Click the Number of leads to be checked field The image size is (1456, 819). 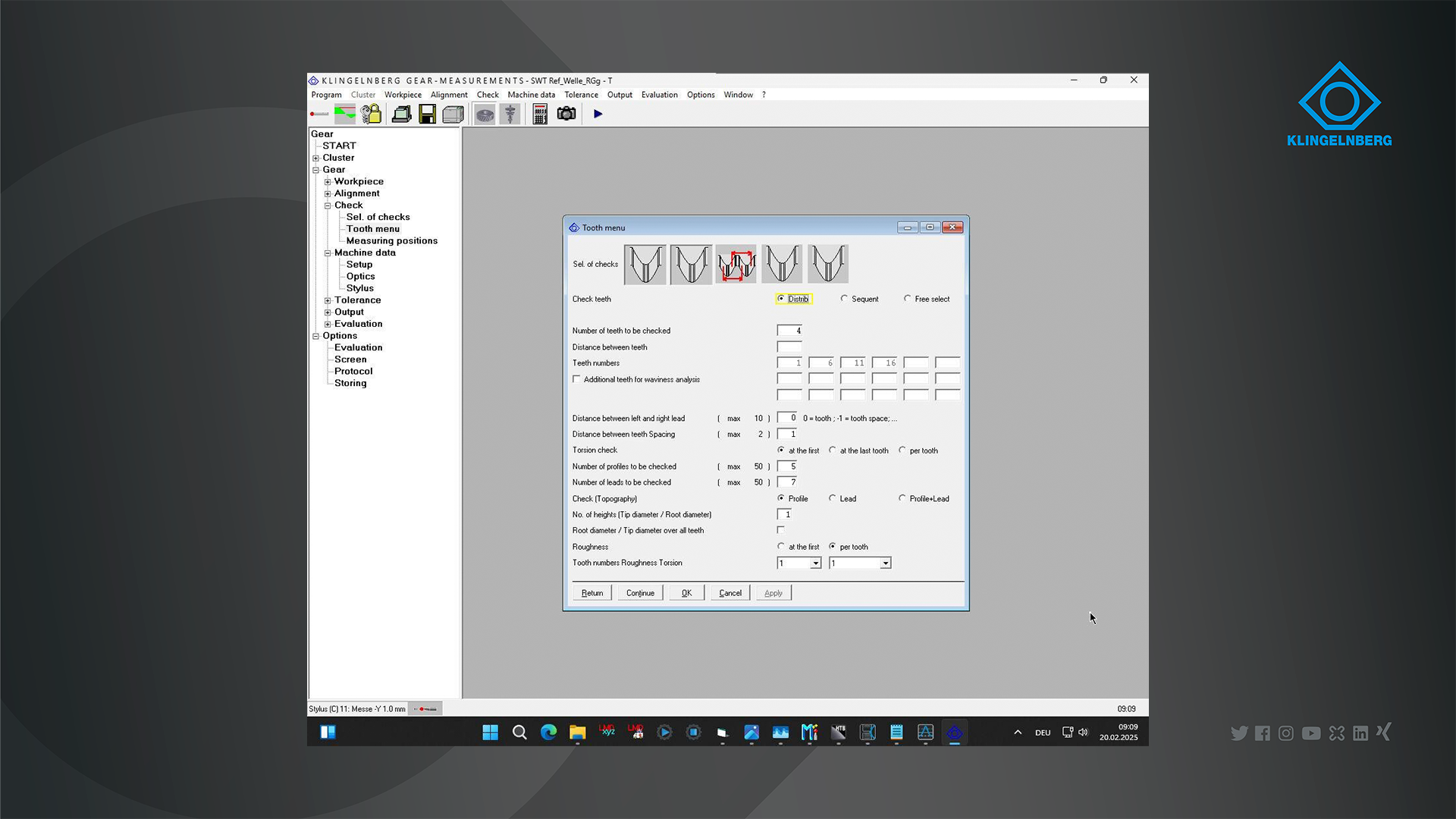[x=787, y=482]
